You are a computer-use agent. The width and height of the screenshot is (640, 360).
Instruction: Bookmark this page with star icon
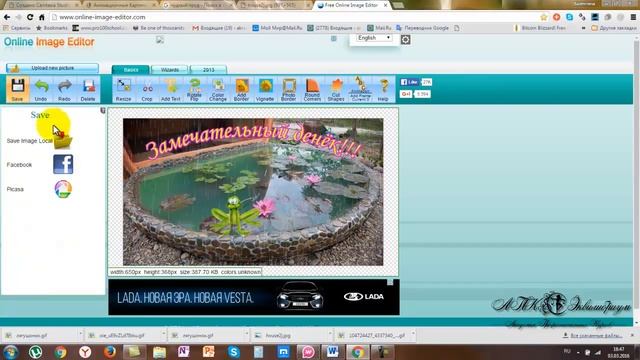544,17
